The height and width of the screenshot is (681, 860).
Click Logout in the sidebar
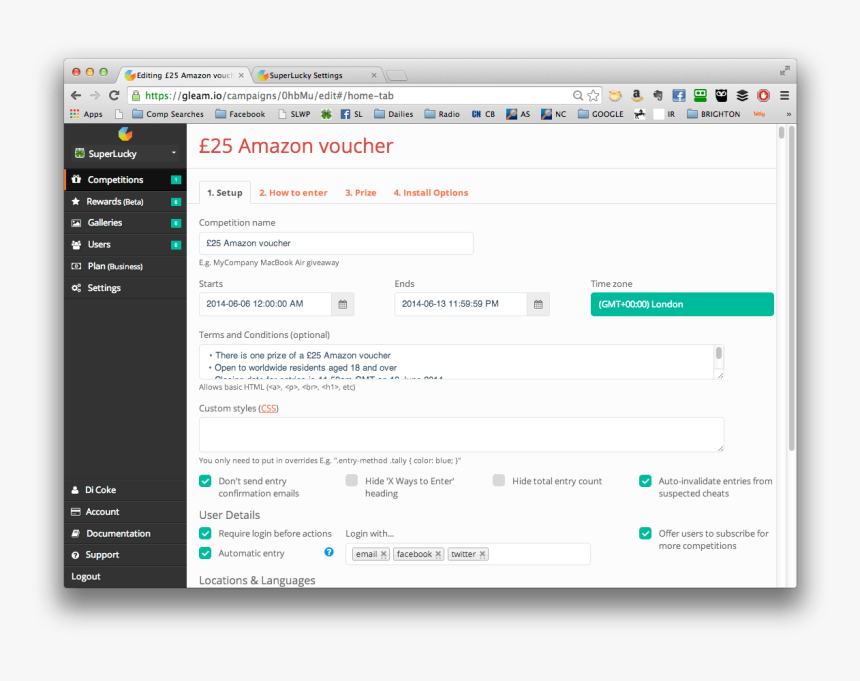click(x=86, y=576)
